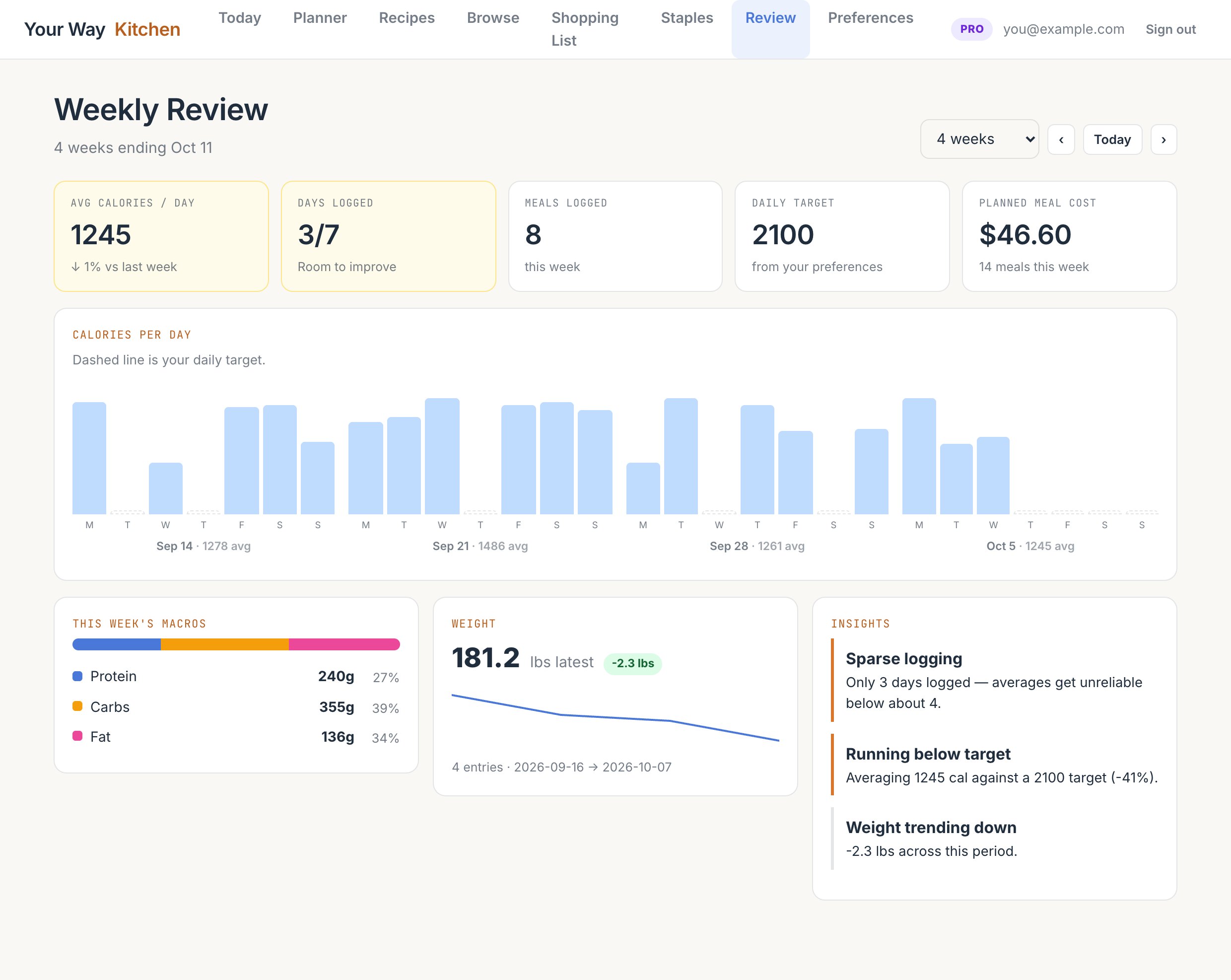Open the Sparse logging insight
The width and height of the screenshot is (1231, 980).
[994, 680]
